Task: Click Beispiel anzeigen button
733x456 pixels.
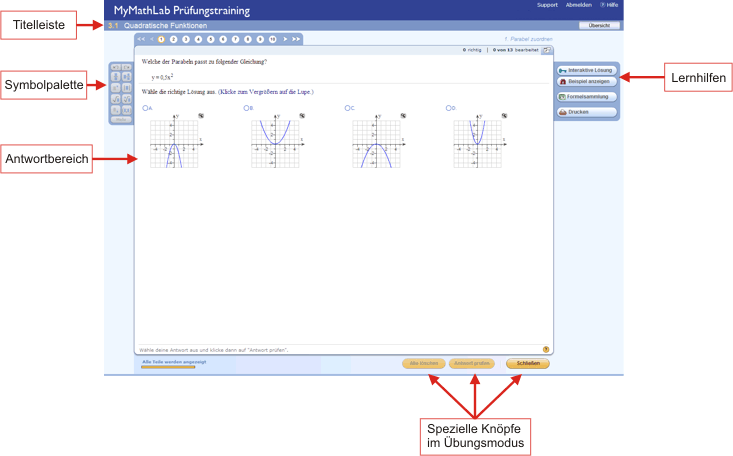Action: pos(587,81)
